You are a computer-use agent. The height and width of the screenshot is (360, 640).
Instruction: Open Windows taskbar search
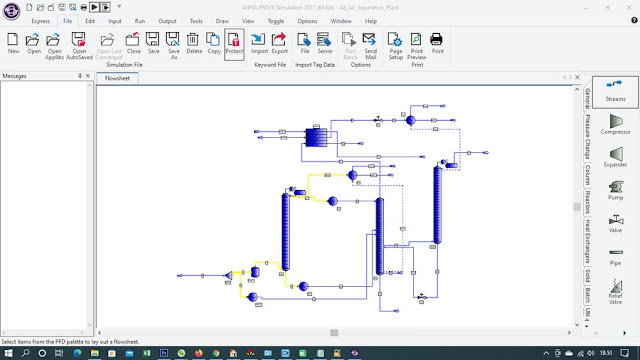pos(25,353)
